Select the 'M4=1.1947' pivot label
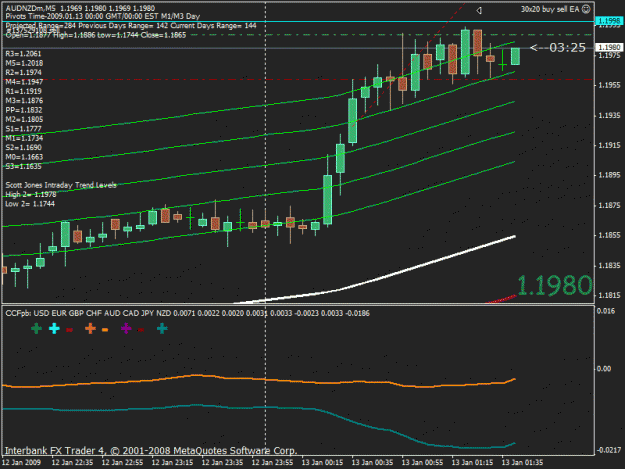This screenshot has width=625, height=469. [24, 82]
